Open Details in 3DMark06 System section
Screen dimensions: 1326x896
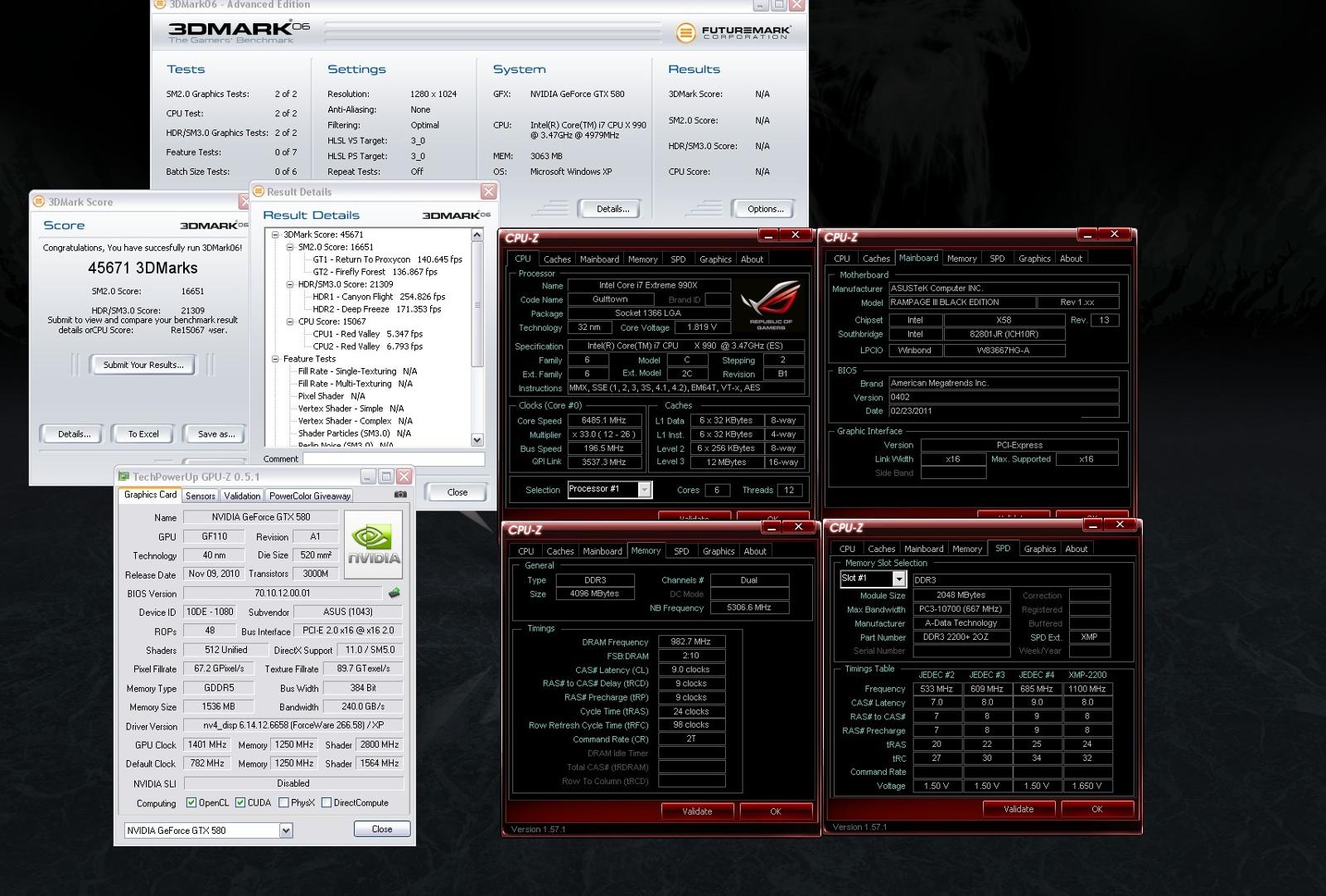[x=612, y=209]
